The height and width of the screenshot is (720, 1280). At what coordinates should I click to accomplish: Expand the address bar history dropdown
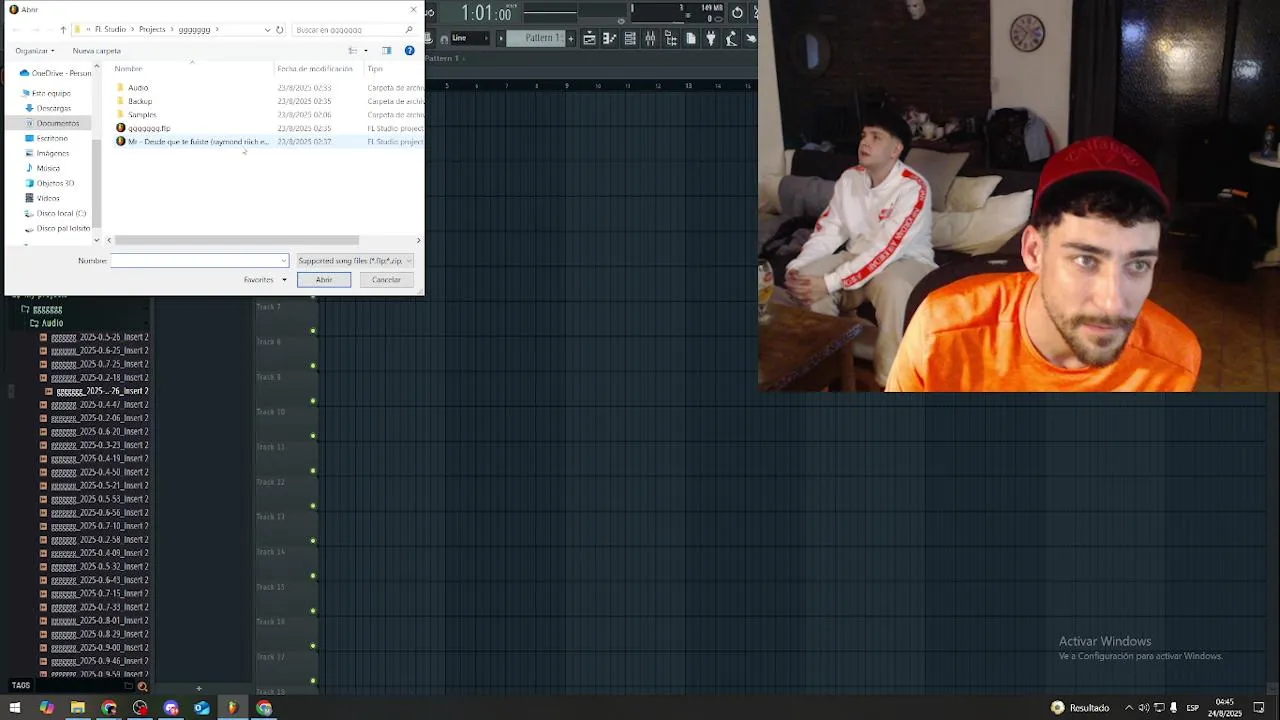coord(267,30)
